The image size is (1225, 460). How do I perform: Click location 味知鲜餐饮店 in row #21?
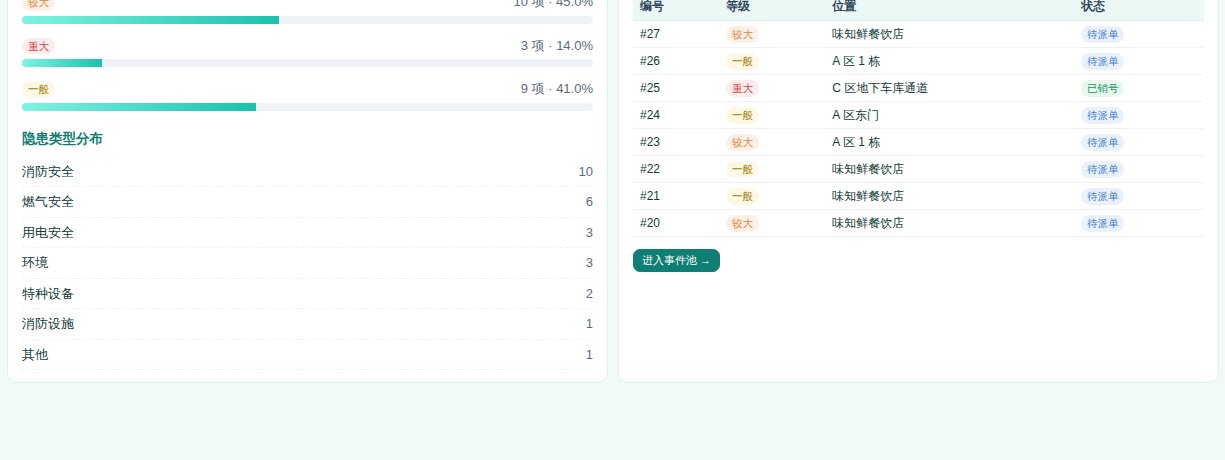click(868, 196)
